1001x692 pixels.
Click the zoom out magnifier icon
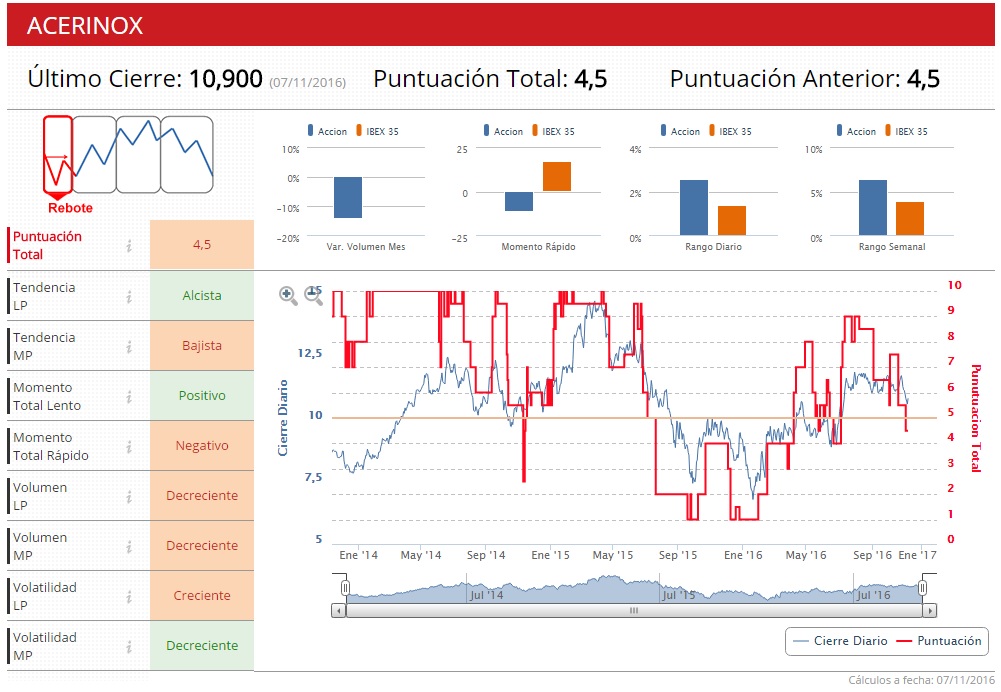[313, 296]
